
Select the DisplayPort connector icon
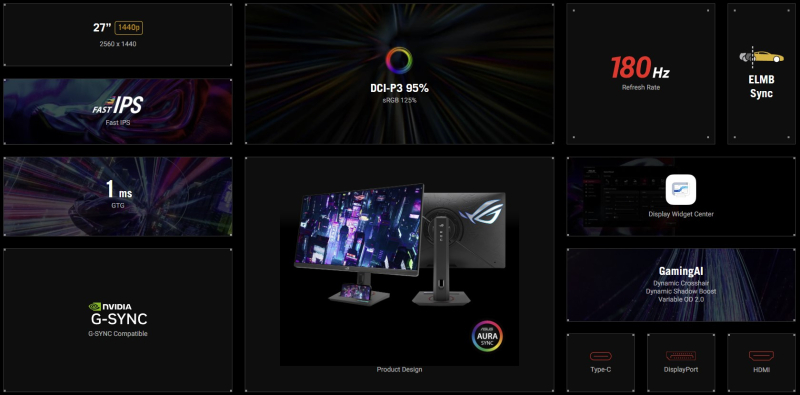point(681,356)
